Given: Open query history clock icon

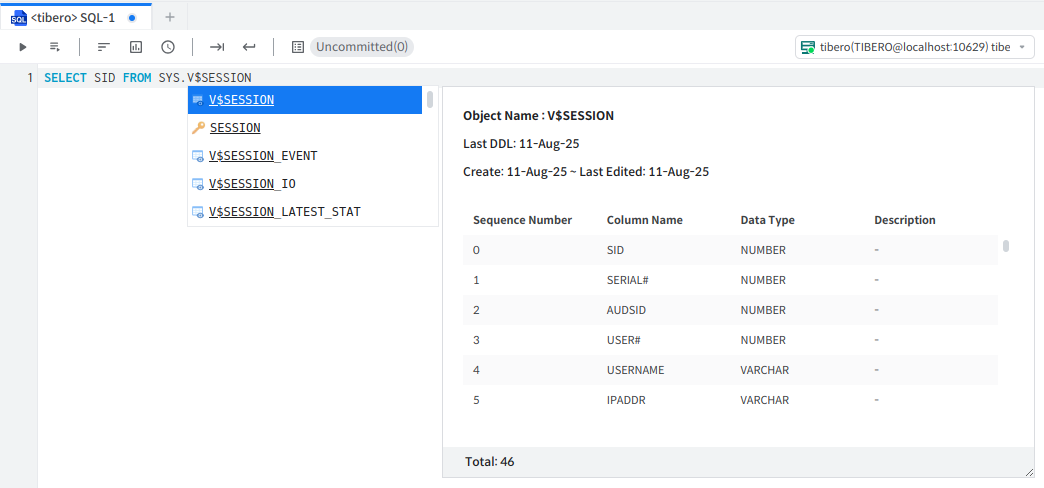Looking at the screenshot, I should [168, 47].
